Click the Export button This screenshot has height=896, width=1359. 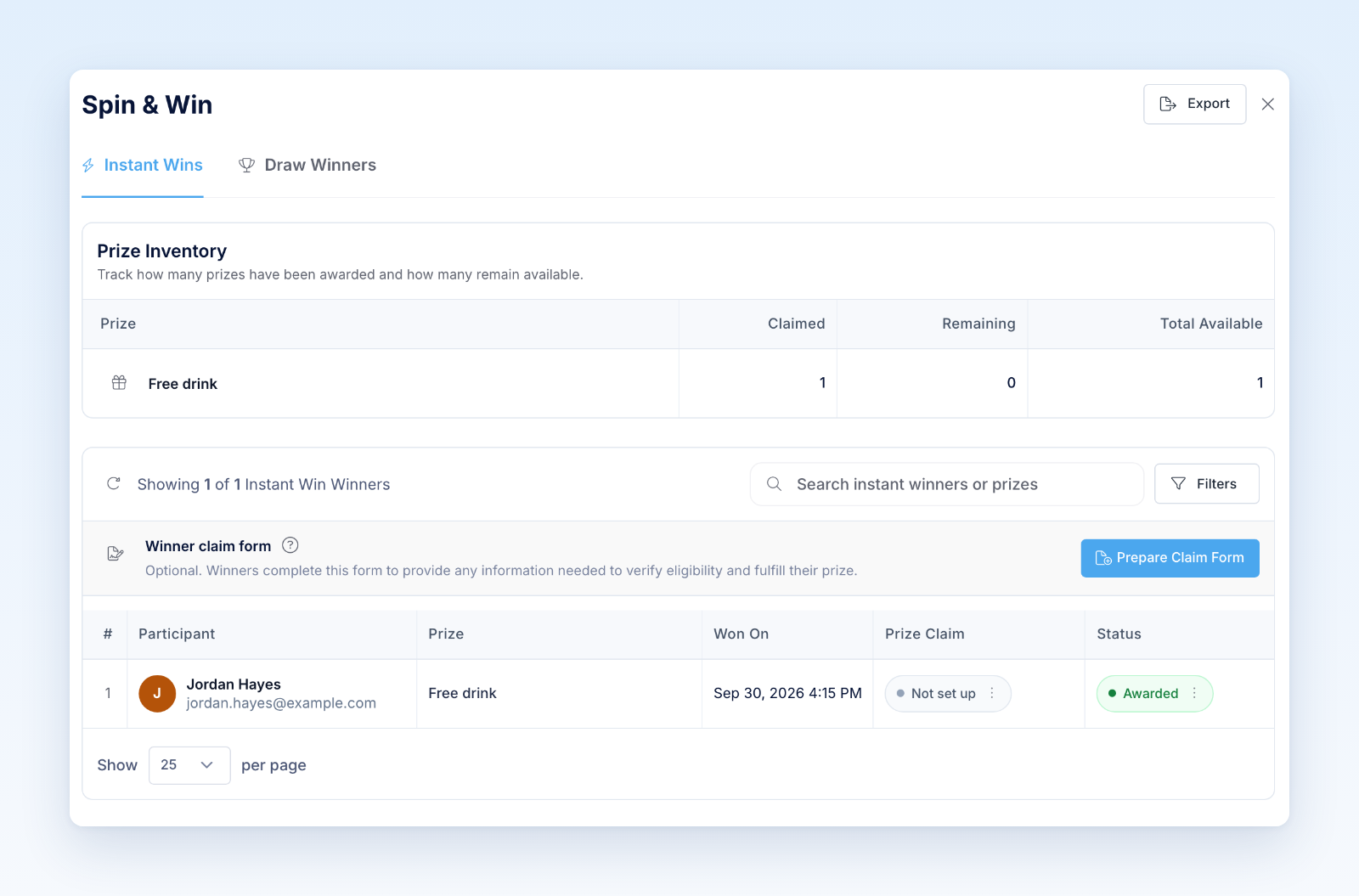pos(1194,104)
